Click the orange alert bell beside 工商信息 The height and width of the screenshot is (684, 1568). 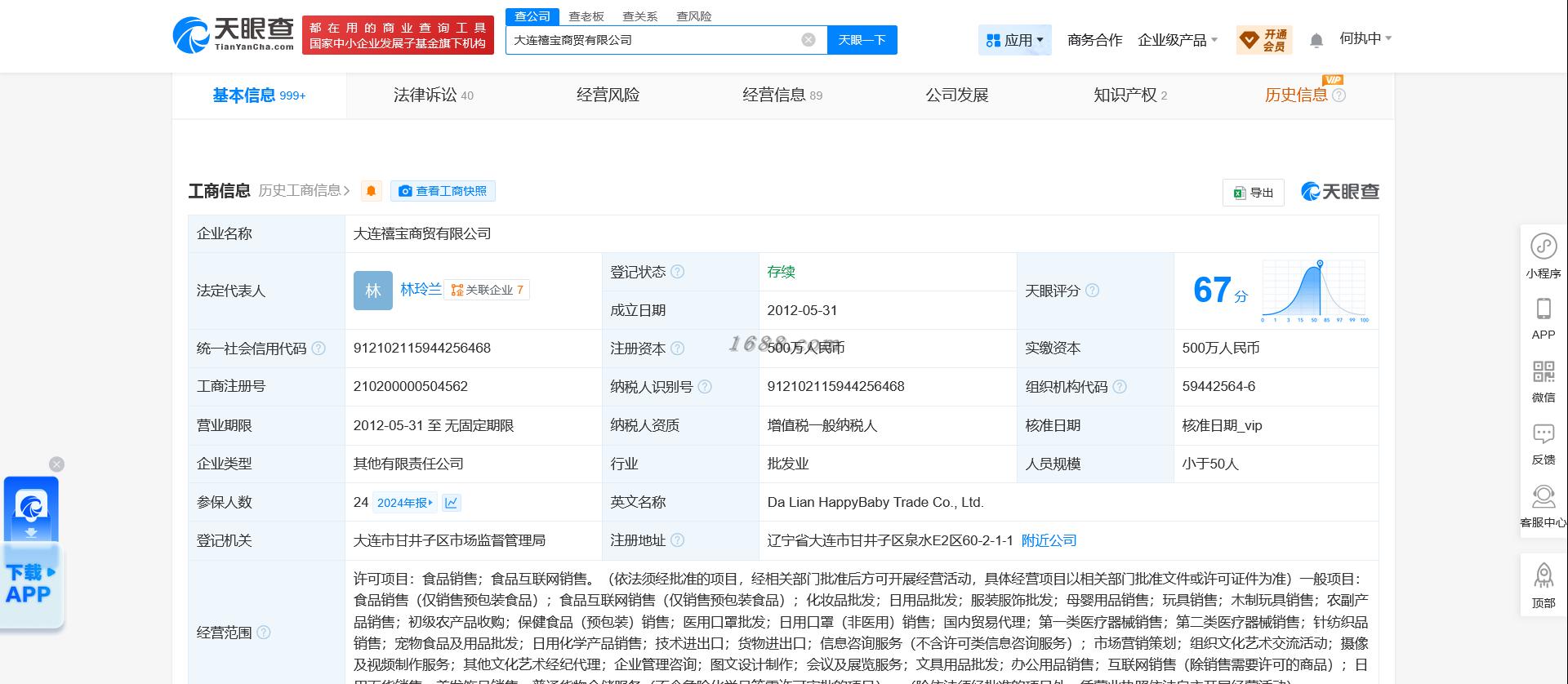[371, 191]
